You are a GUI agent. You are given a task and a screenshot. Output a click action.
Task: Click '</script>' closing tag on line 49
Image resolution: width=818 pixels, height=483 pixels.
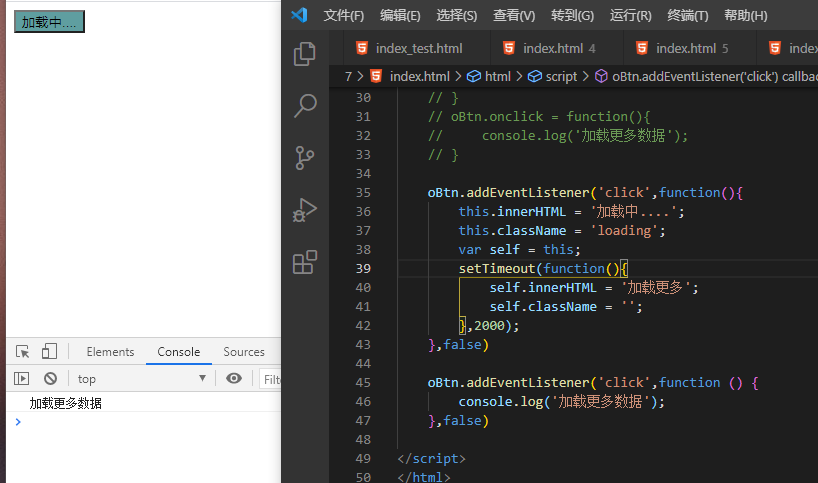click(x=431, y=458)
